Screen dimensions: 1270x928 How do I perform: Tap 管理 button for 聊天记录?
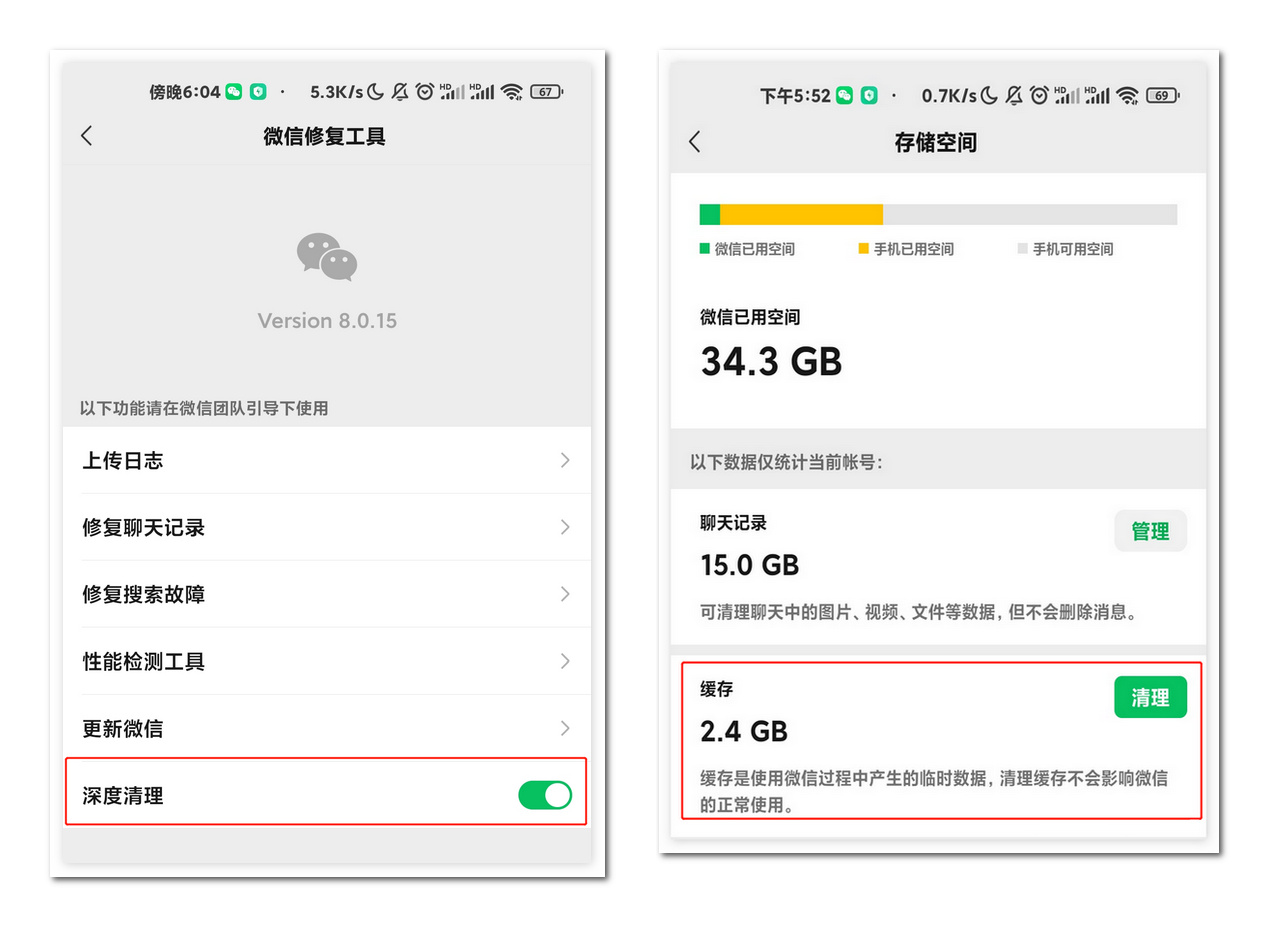pos(1150,531)
